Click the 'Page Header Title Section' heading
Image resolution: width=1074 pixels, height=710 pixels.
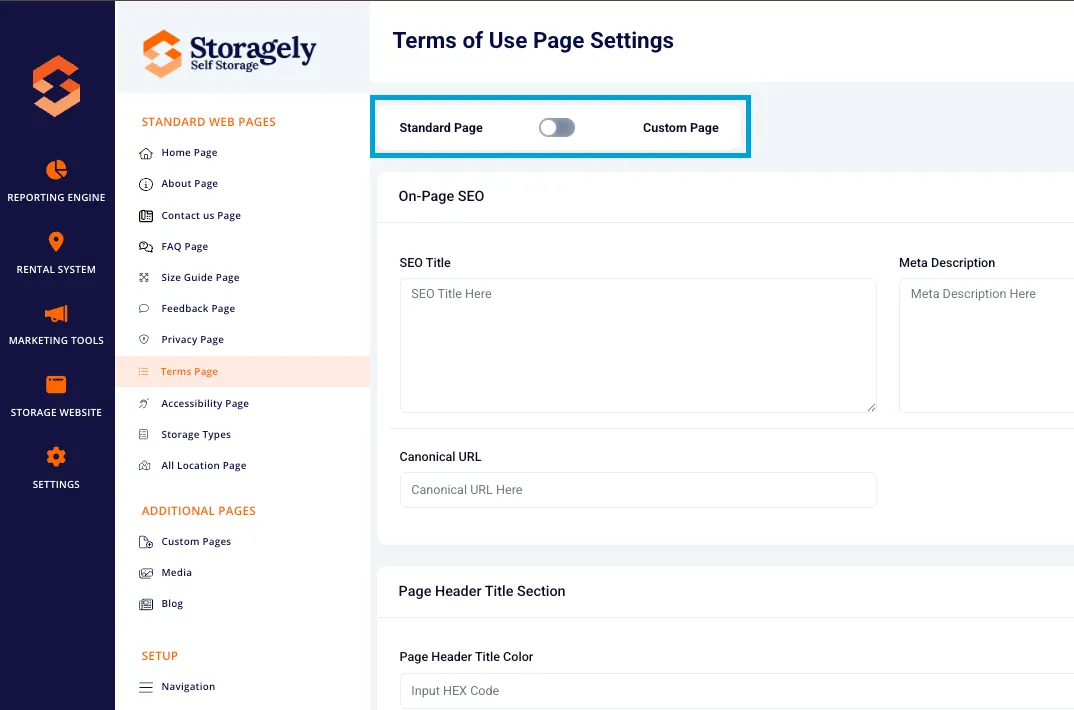pos(482,591)
